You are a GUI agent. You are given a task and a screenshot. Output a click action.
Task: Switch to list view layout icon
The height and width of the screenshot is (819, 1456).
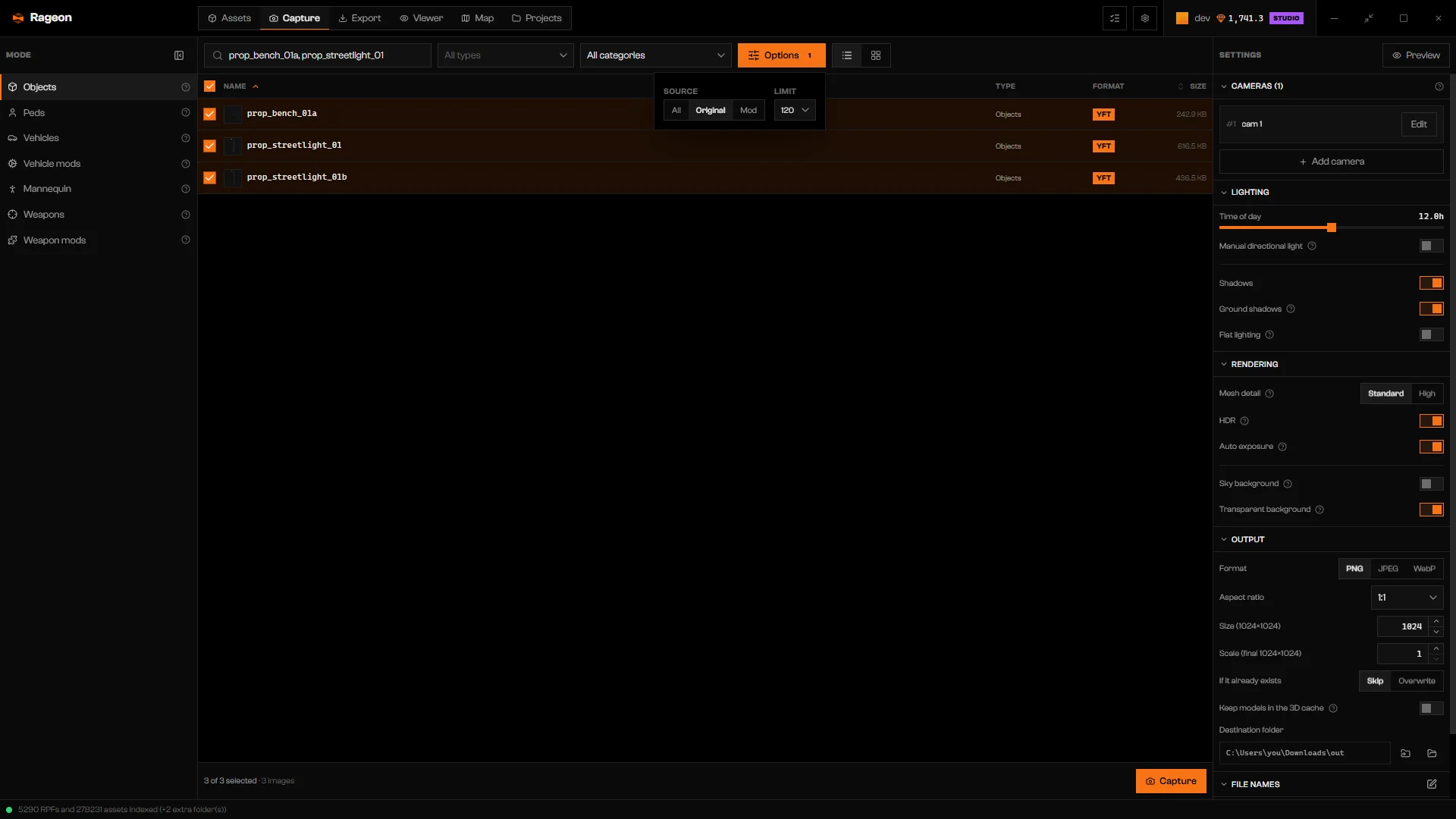point(847,55)
